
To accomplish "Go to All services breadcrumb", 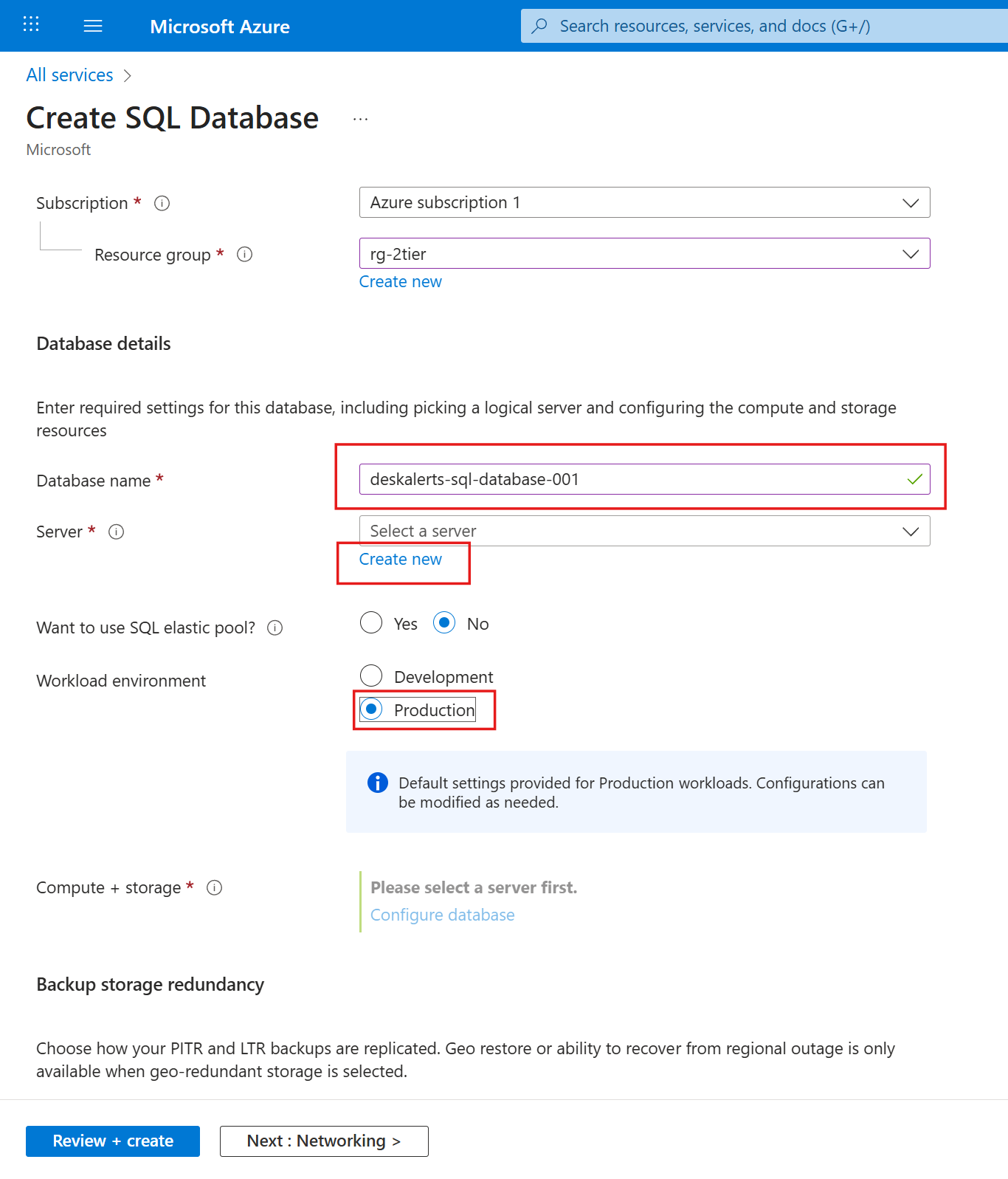I will coord(69,75).
